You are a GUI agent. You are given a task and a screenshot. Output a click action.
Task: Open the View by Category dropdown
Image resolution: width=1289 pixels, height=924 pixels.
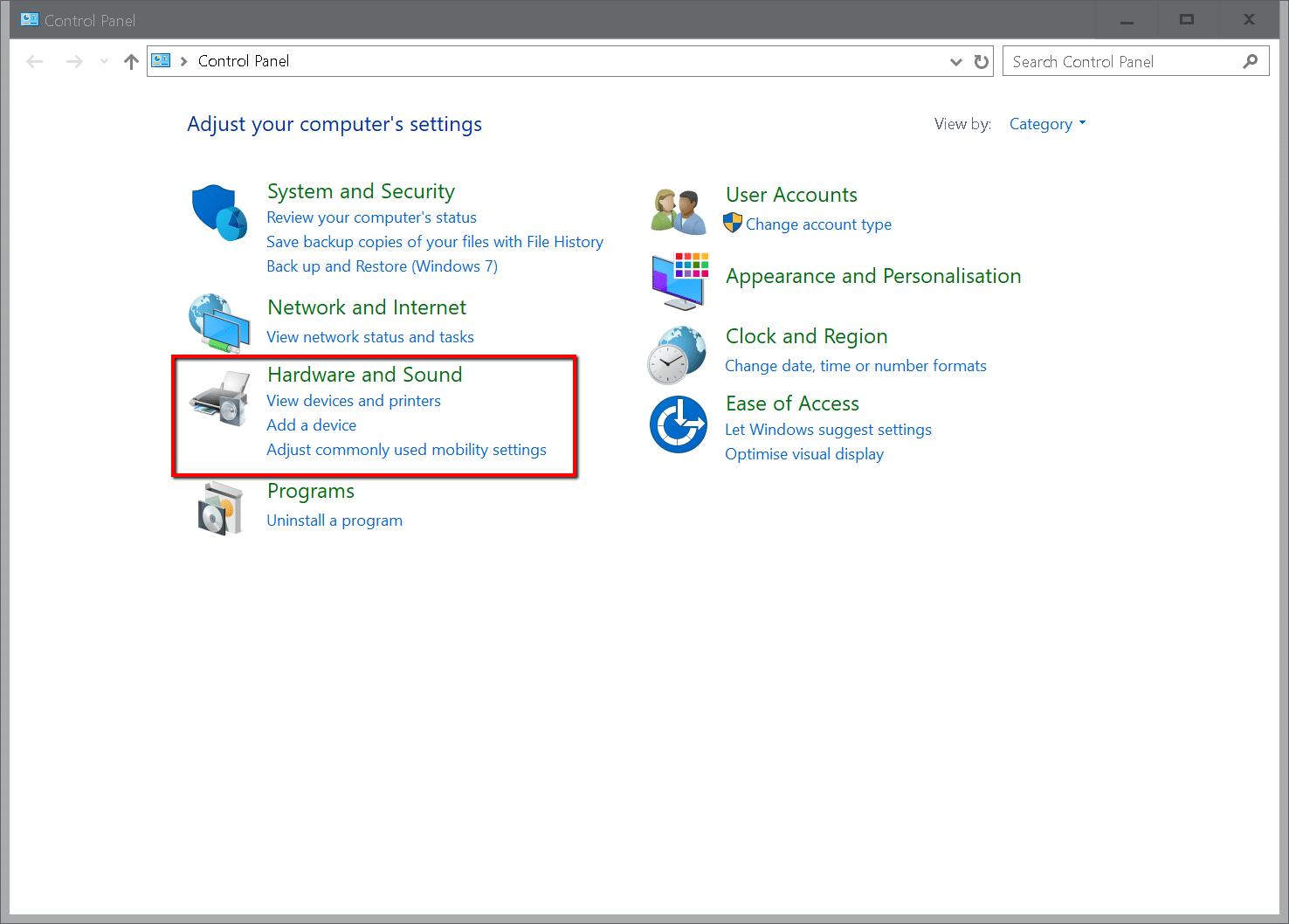click(x=1047, y=124)
